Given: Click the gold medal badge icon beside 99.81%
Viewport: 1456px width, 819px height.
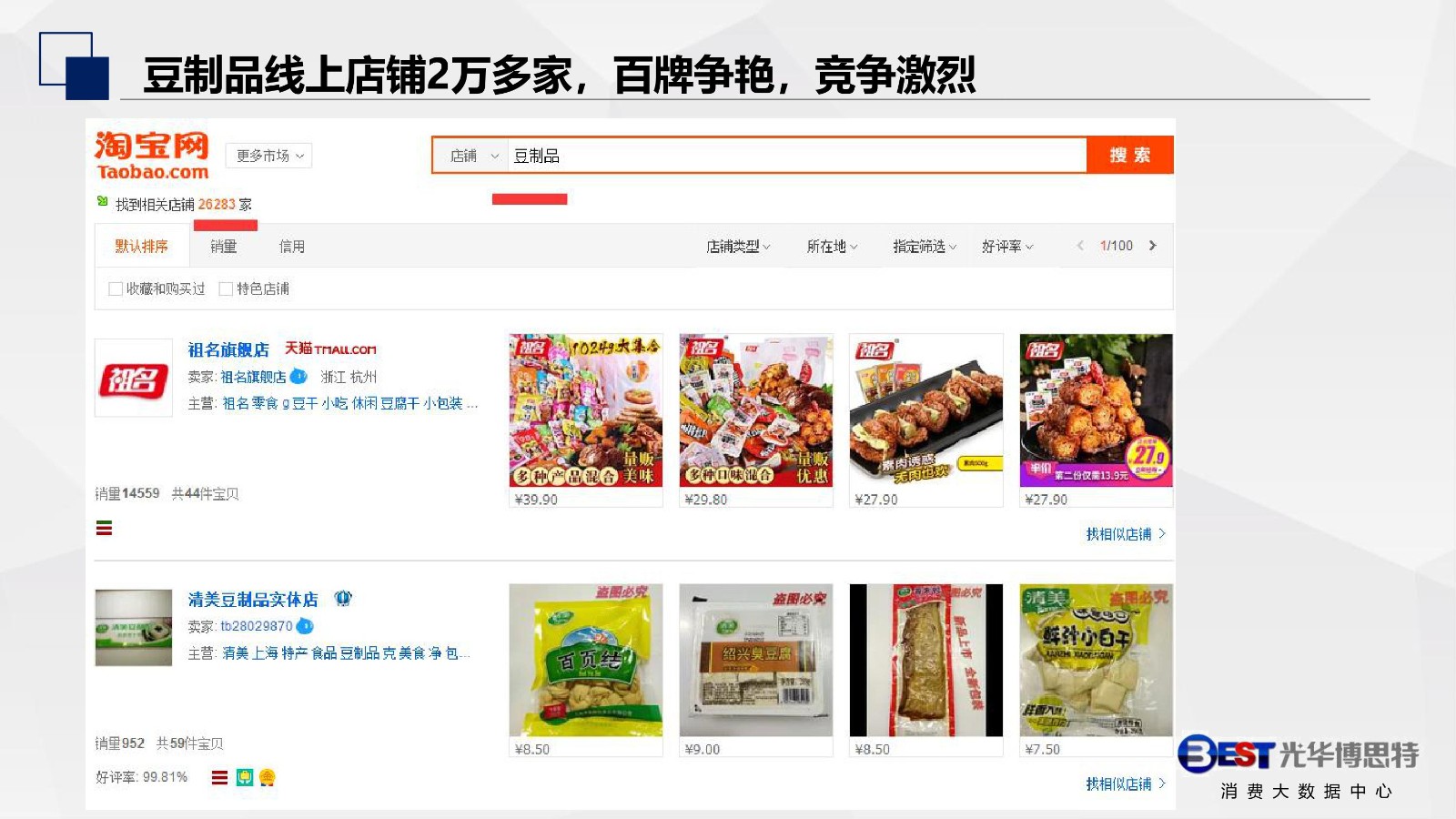Looking at the screenshot, I should (x=268, y=777).
